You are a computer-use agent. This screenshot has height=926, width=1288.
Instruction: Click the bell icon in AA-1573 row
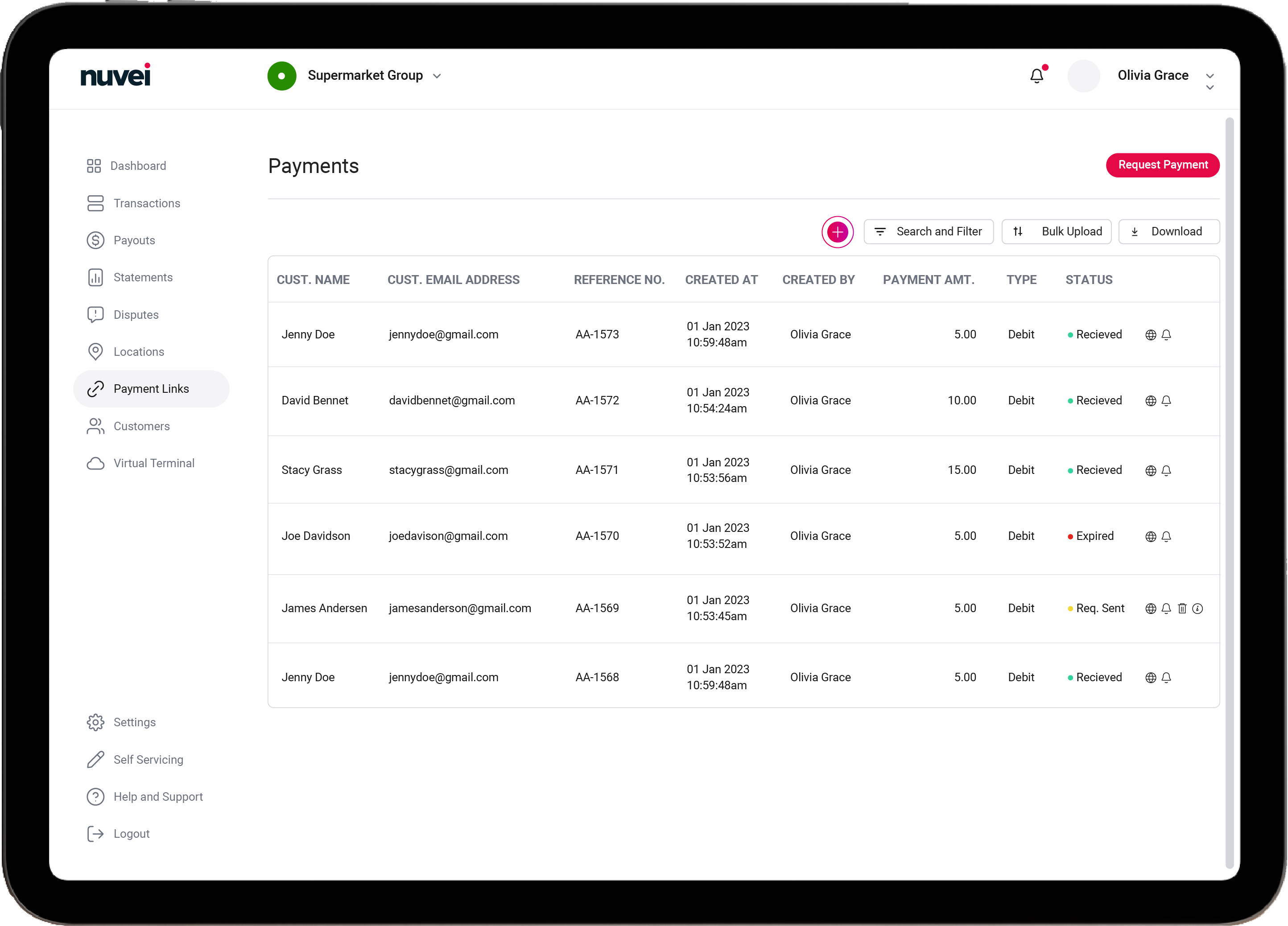[x=1166, y=335]
